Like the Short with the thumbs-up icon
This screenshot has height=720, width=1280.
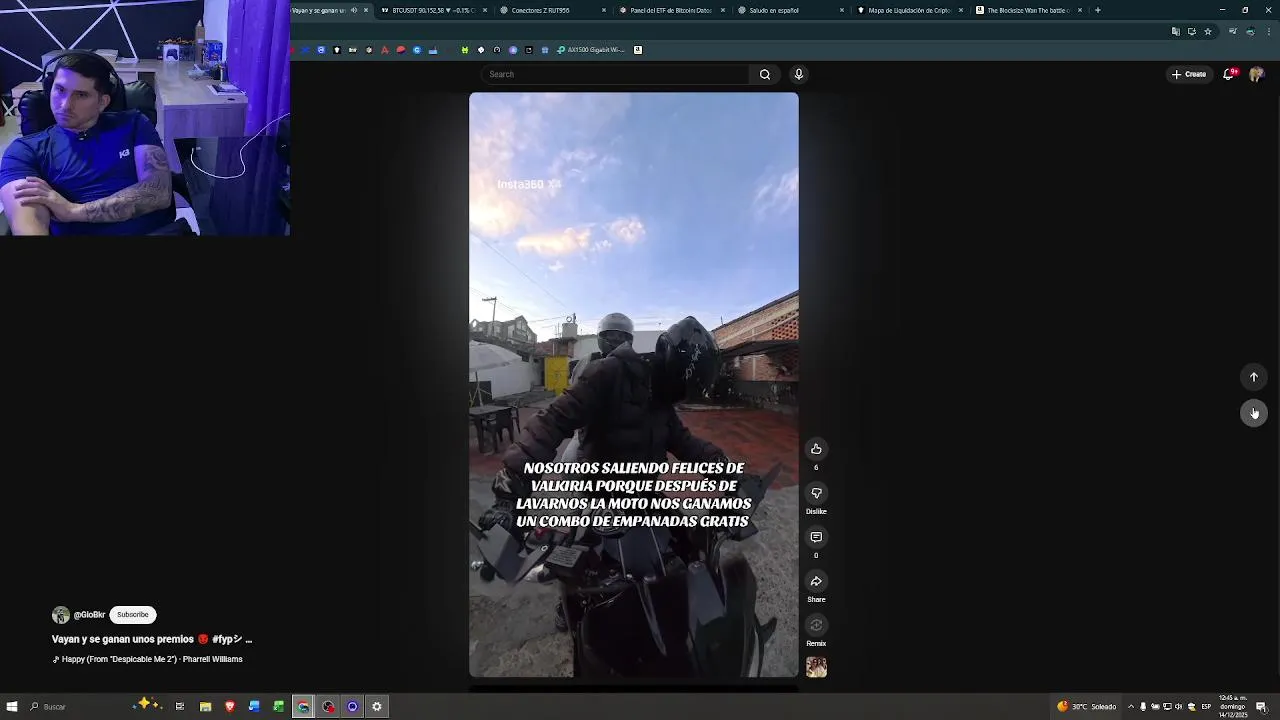click(x=816, y=449)
